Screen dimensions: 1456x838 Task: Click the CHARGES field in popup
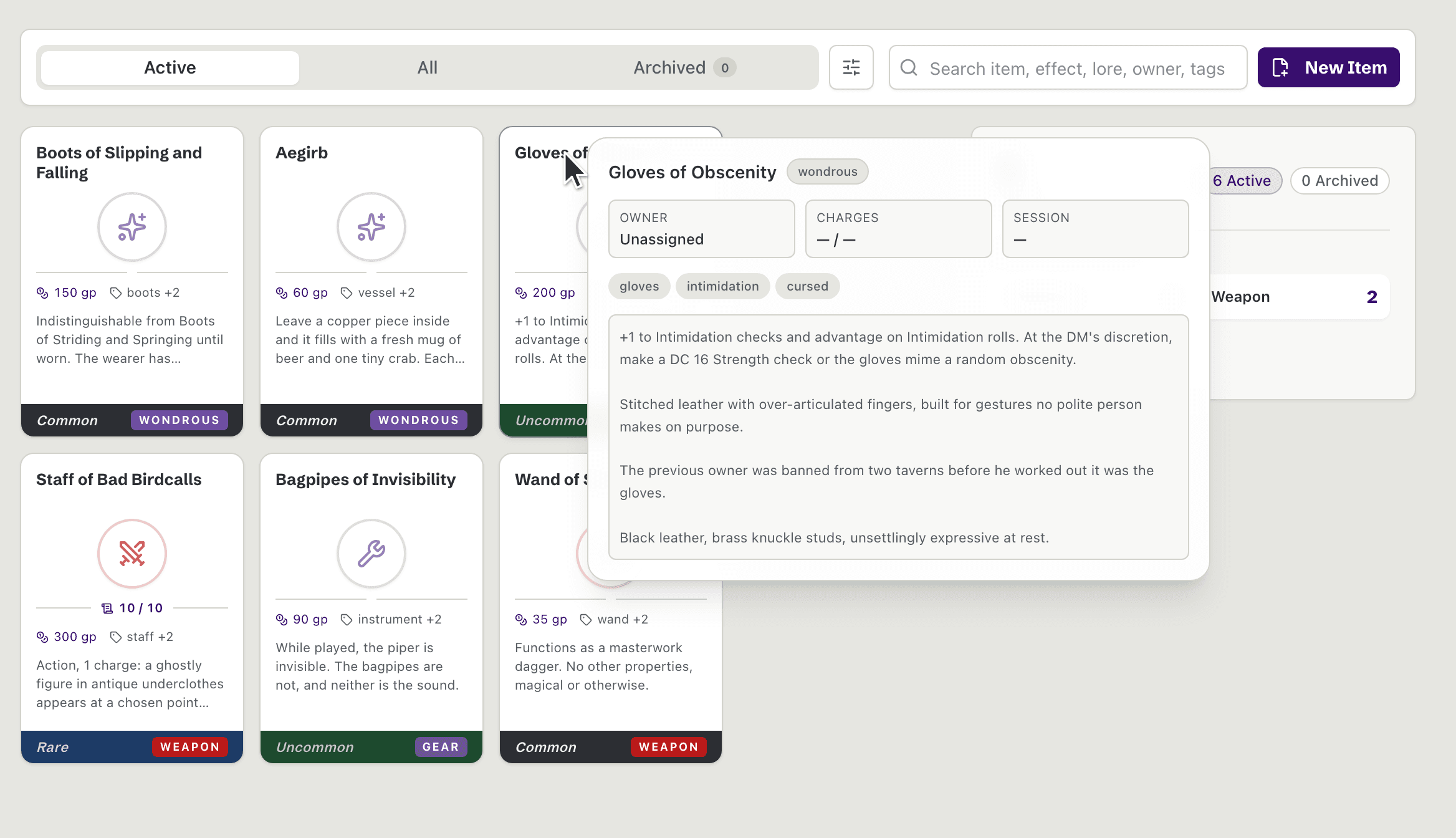(x=898, y=229)
